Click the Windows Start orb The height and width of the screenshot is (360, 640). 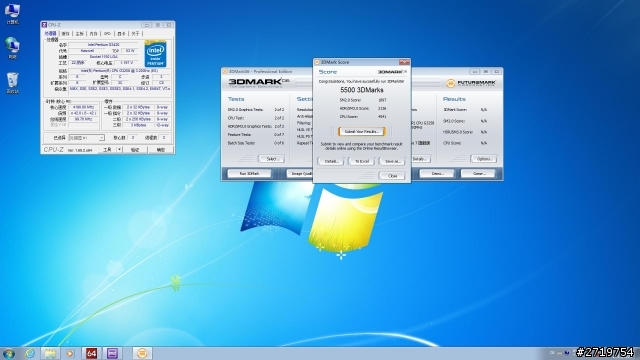(9, 353)
